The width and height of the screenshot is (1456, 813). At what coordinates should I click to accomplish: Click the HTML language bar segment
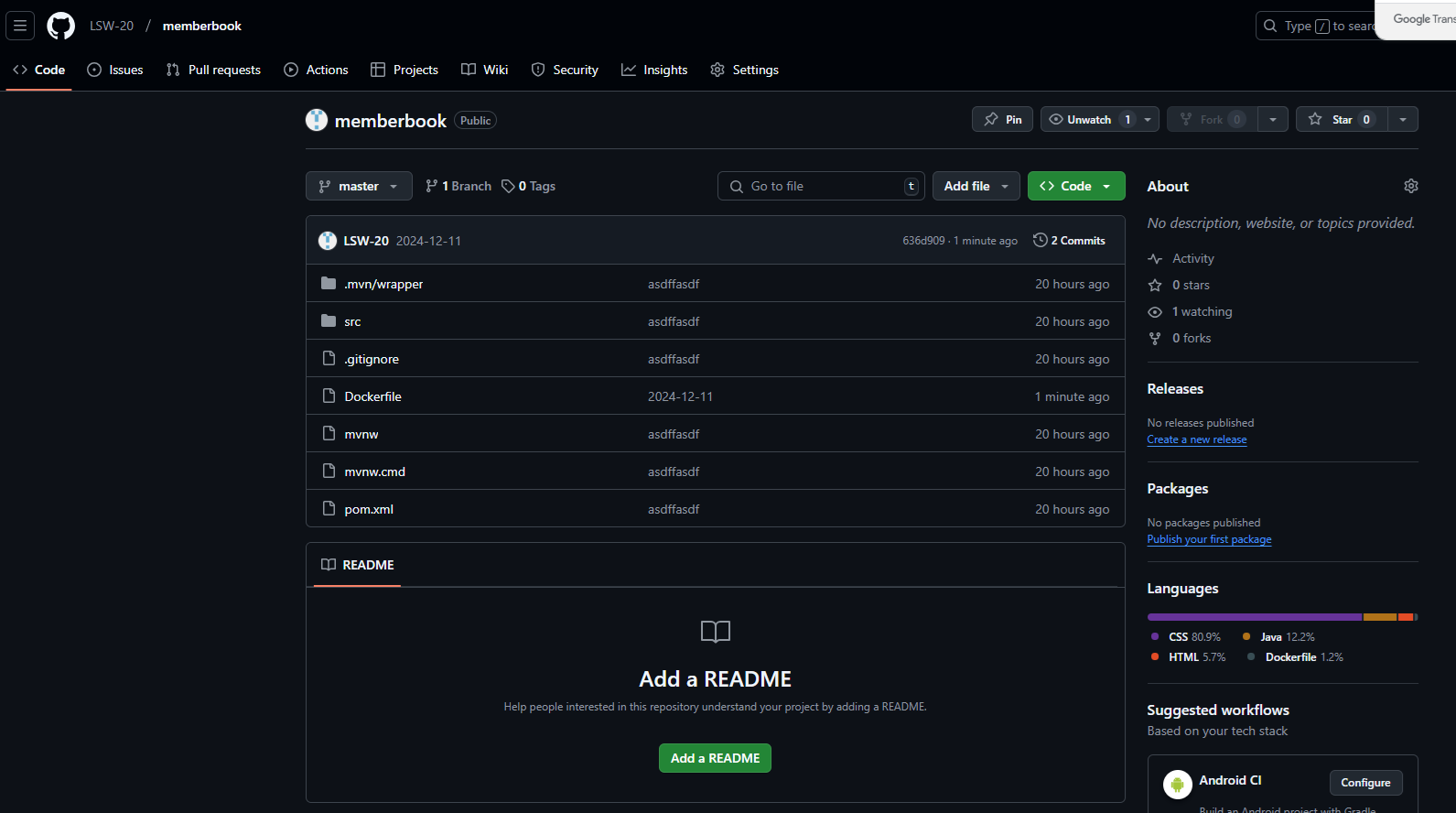(x=1406, y=617)
